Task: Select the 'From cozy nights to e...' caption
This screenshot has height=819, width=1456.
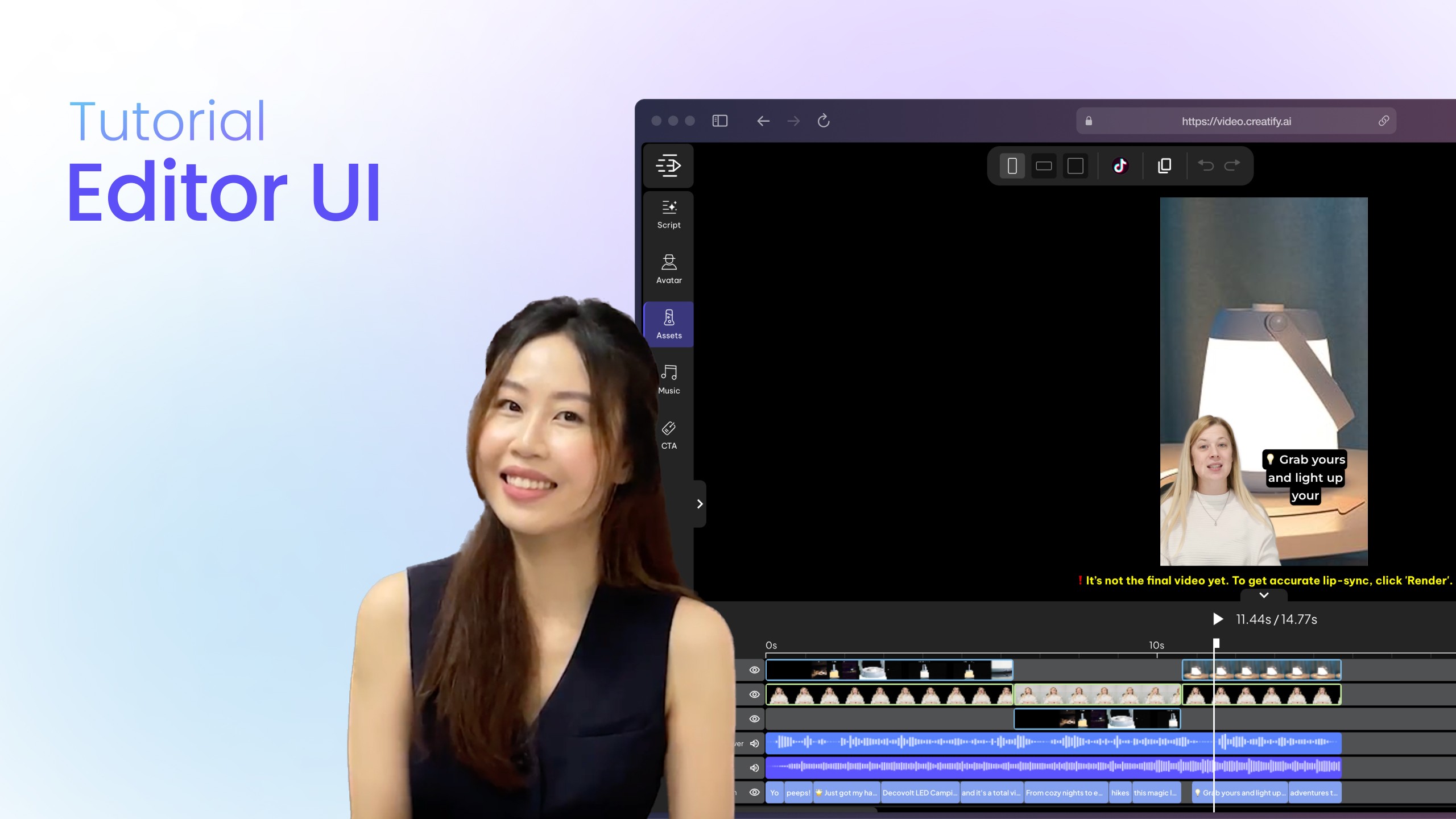Action: 1066,792
